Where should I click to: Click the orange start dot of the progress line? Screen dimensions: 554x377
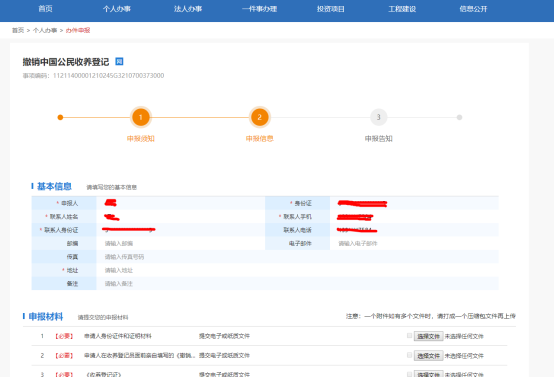coord(60,117)
